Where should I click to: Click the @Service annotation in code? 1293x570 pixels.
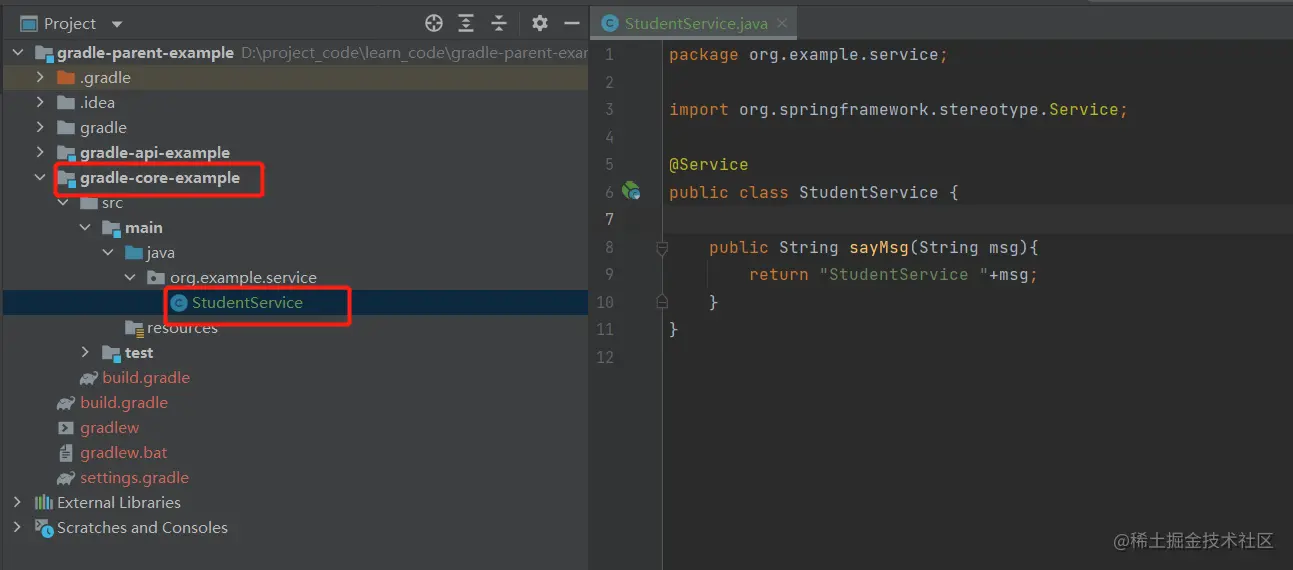point(709,164)
